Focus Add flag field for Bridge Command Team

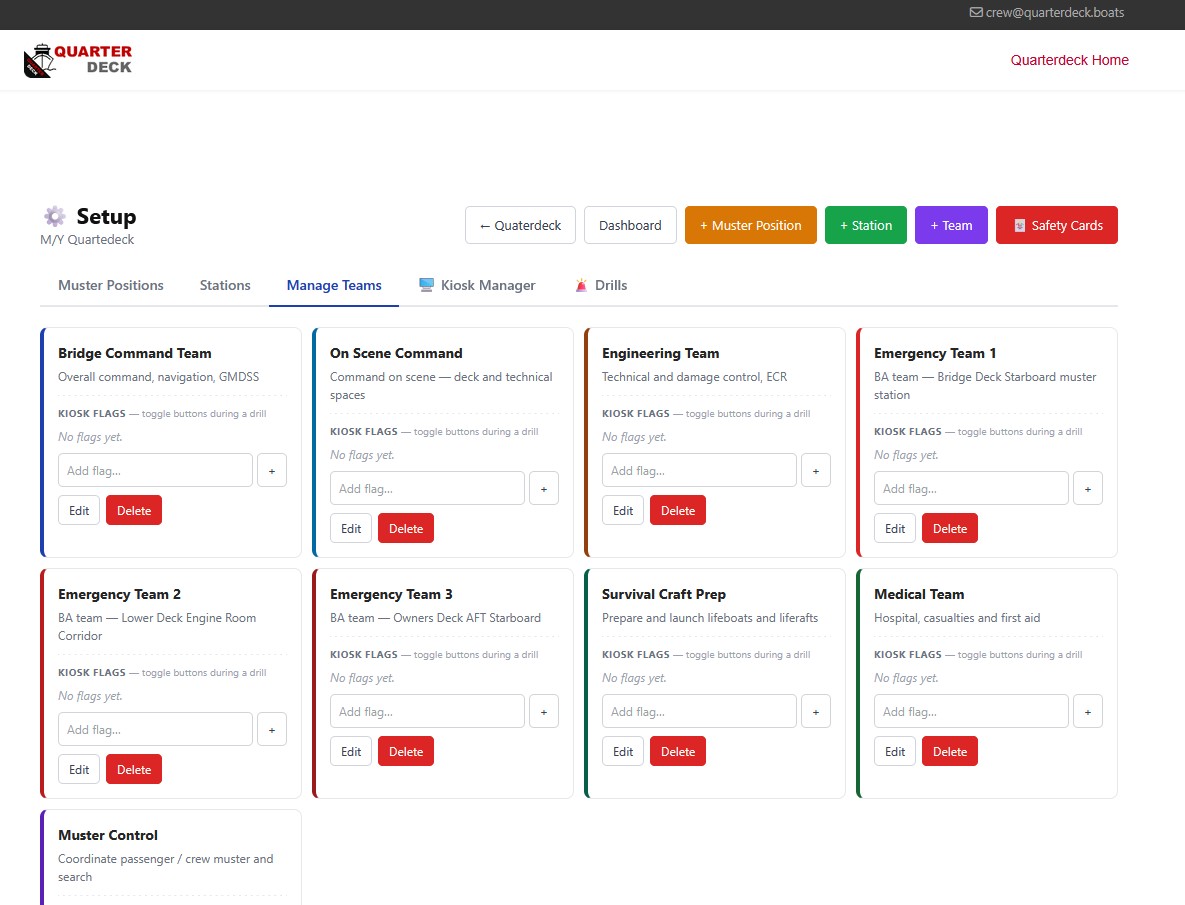156,471
